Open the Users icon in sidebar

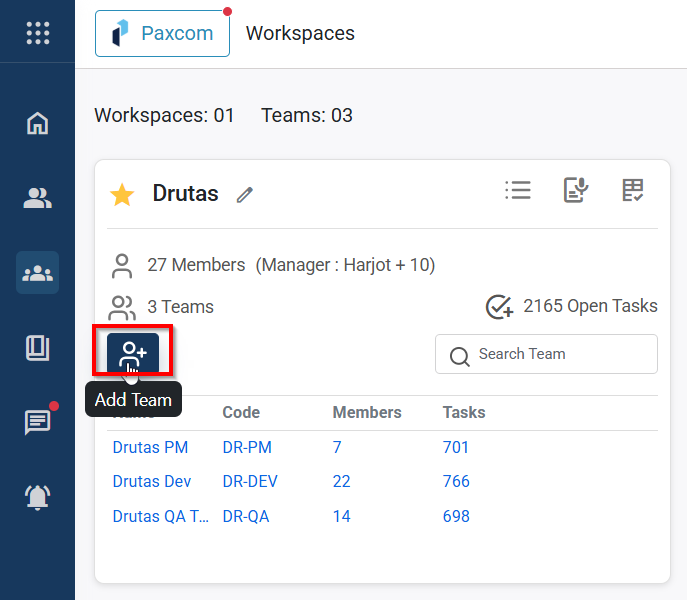(37, 198)
